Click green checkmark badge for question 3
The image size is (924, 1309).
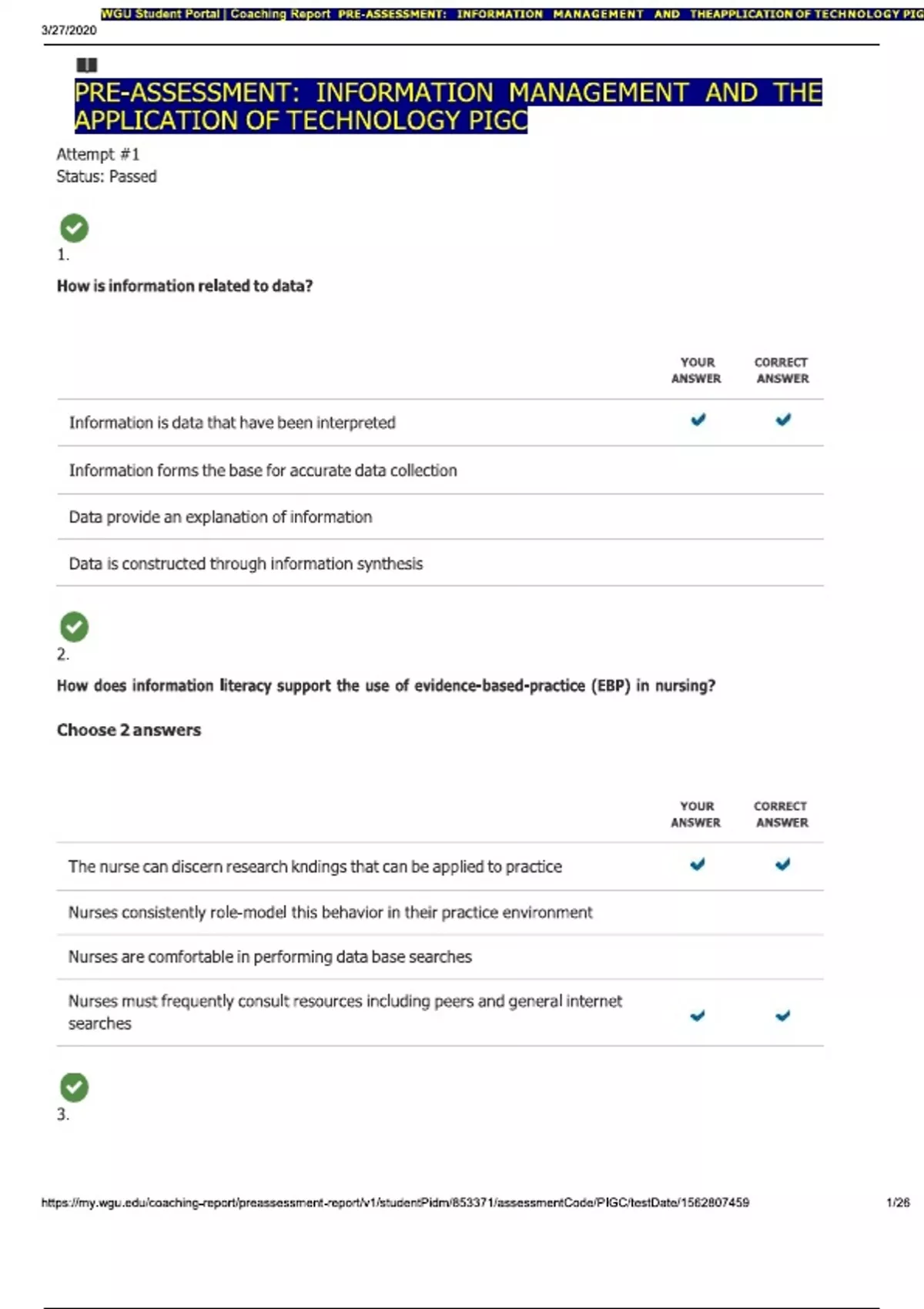point(74,1087)
